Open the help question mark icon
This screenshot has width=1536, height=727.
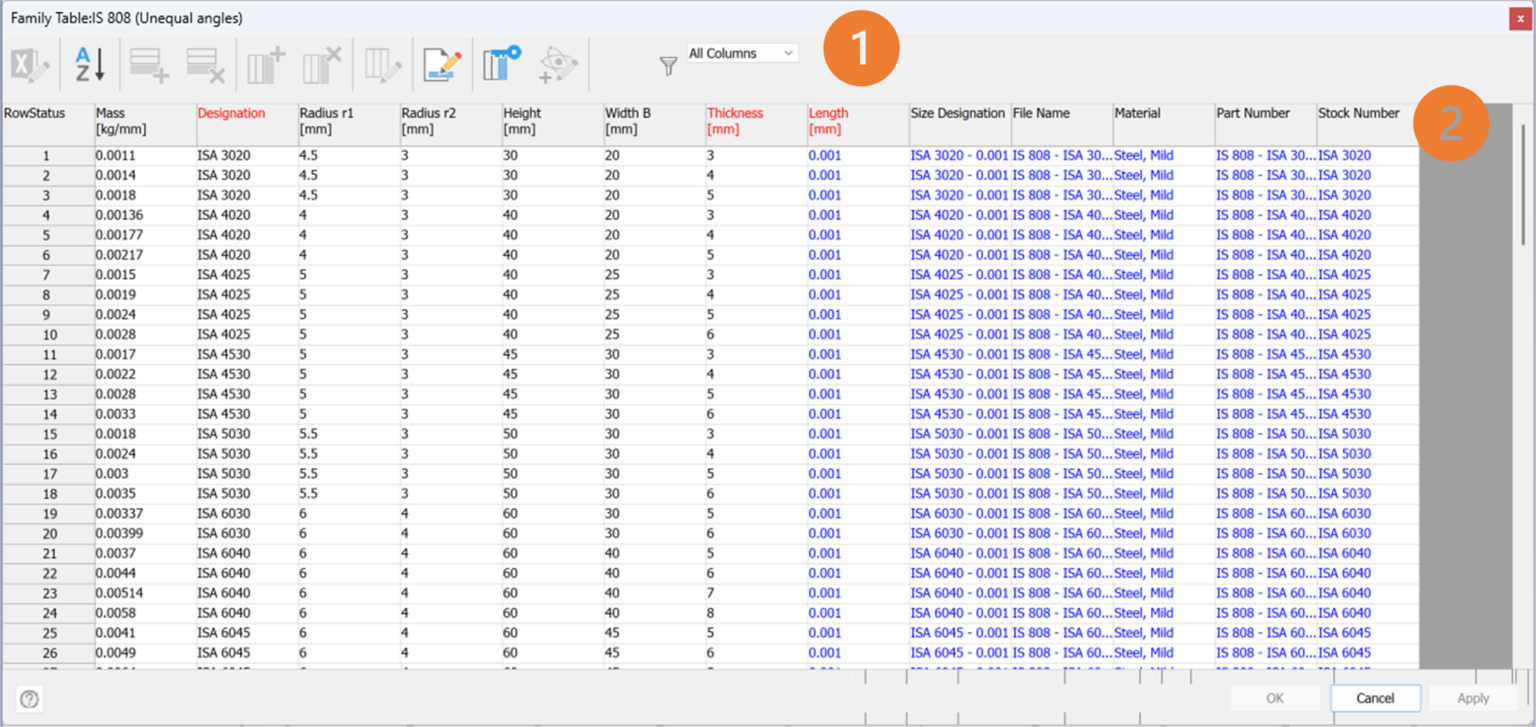click(29, 699)
